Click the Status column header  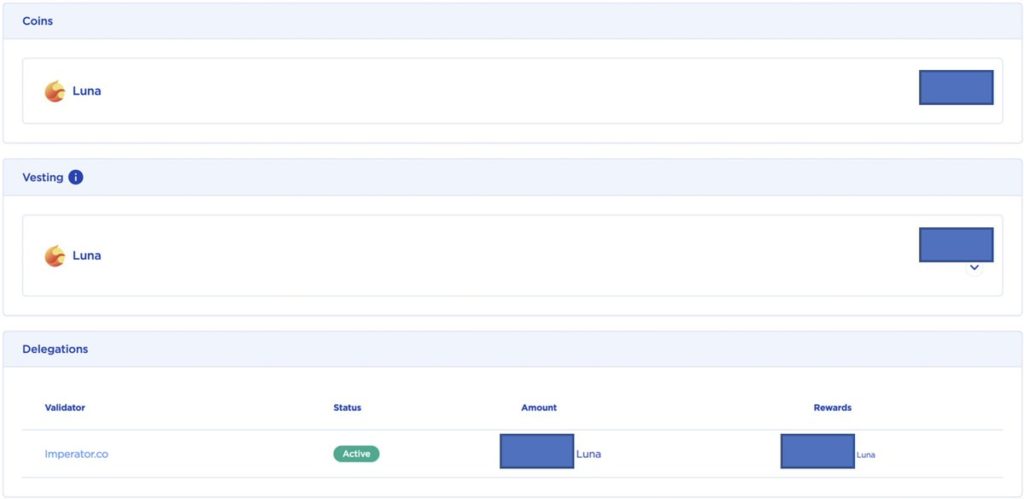tap(347, 408)
